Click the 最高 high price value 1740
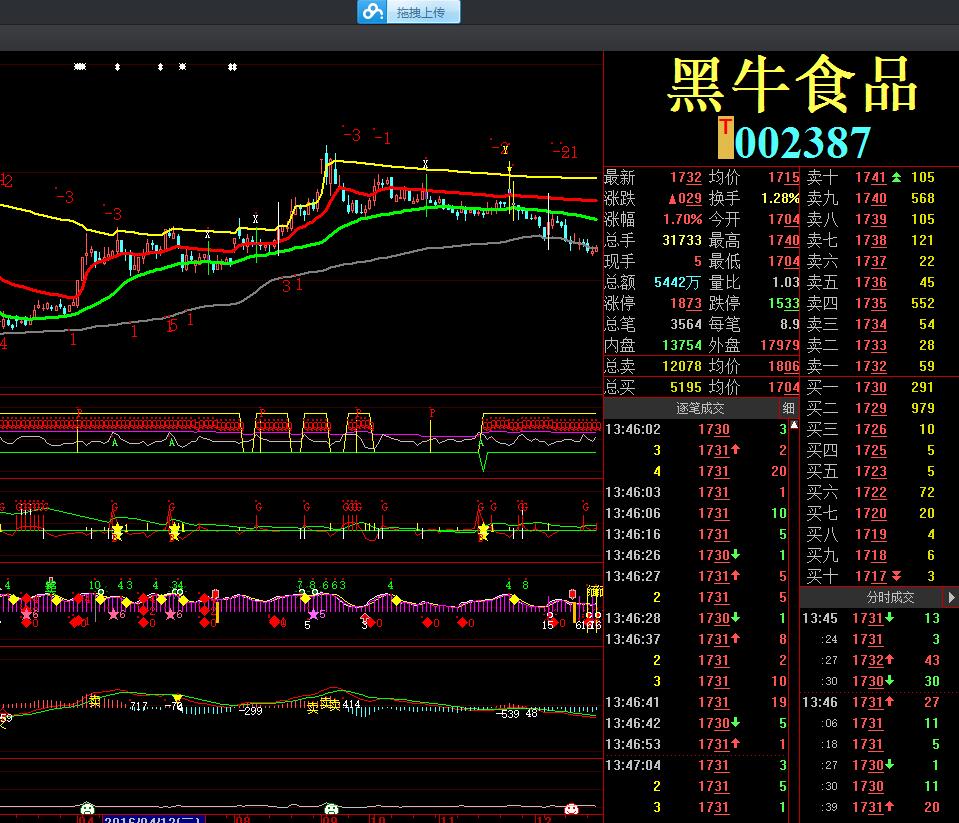 point(783,240)
